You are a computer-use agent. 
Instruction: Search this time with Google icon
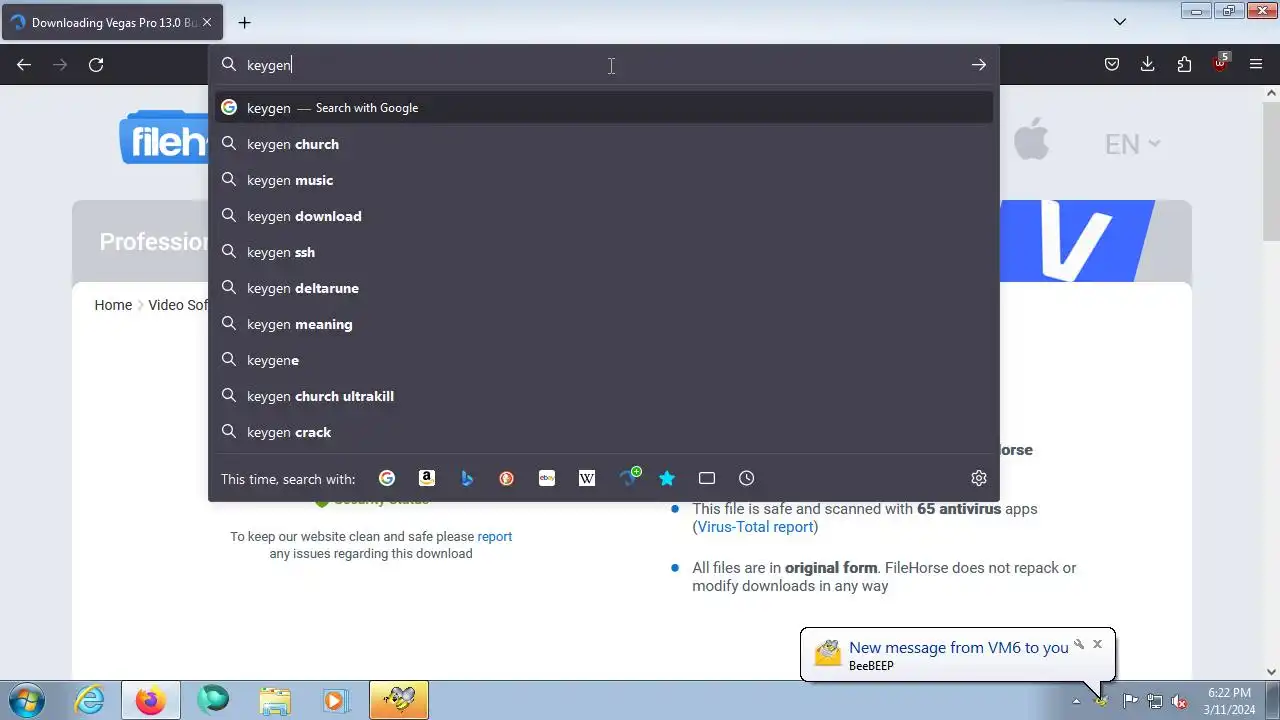click(x=387, y=478)
